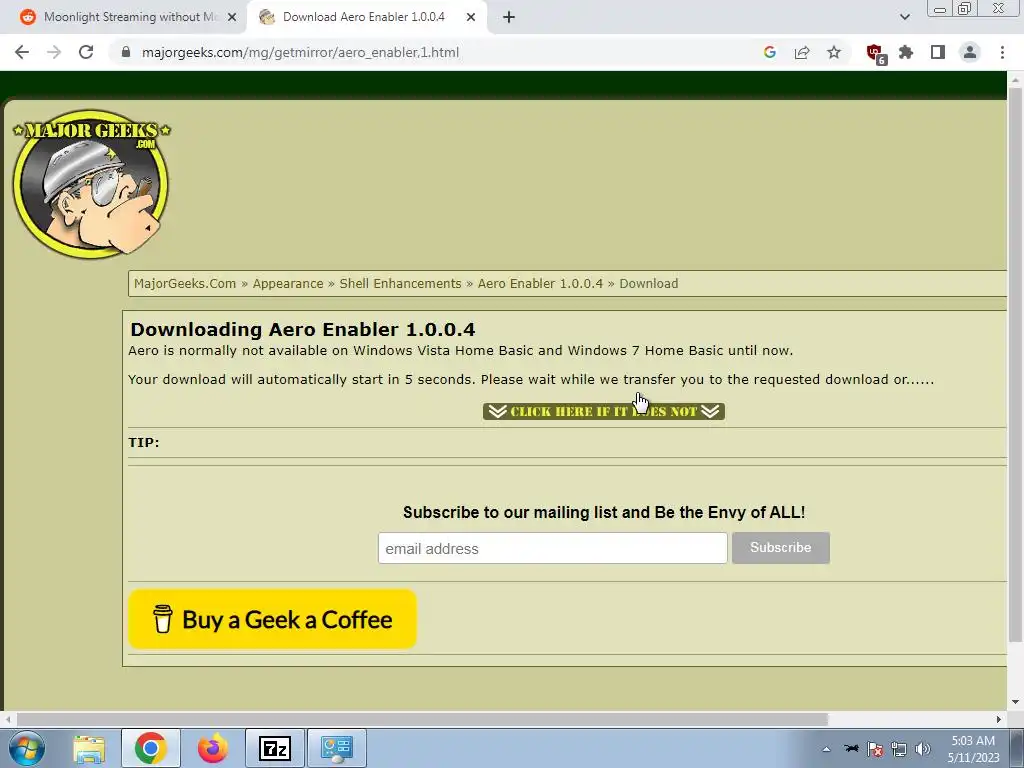
Task: Open network status tray icon
Action: [899, 749]
